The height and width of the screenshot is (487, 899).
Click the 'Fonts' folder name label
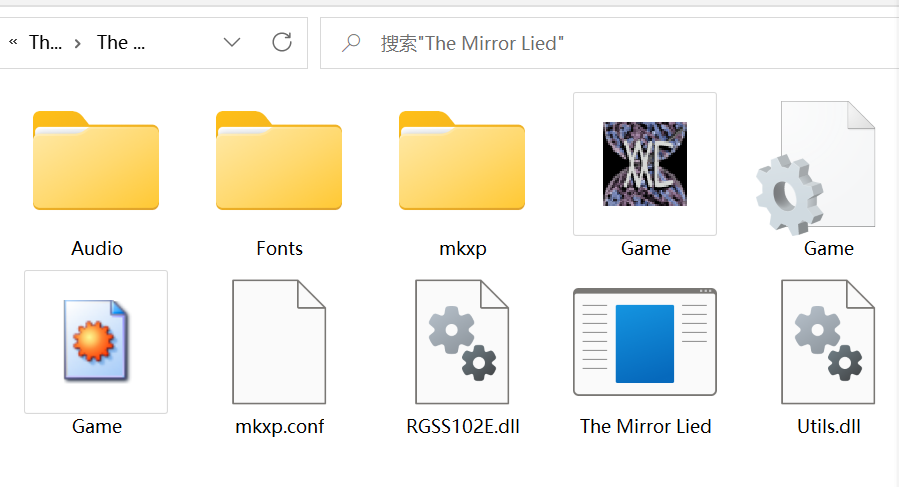click(279, 248)
